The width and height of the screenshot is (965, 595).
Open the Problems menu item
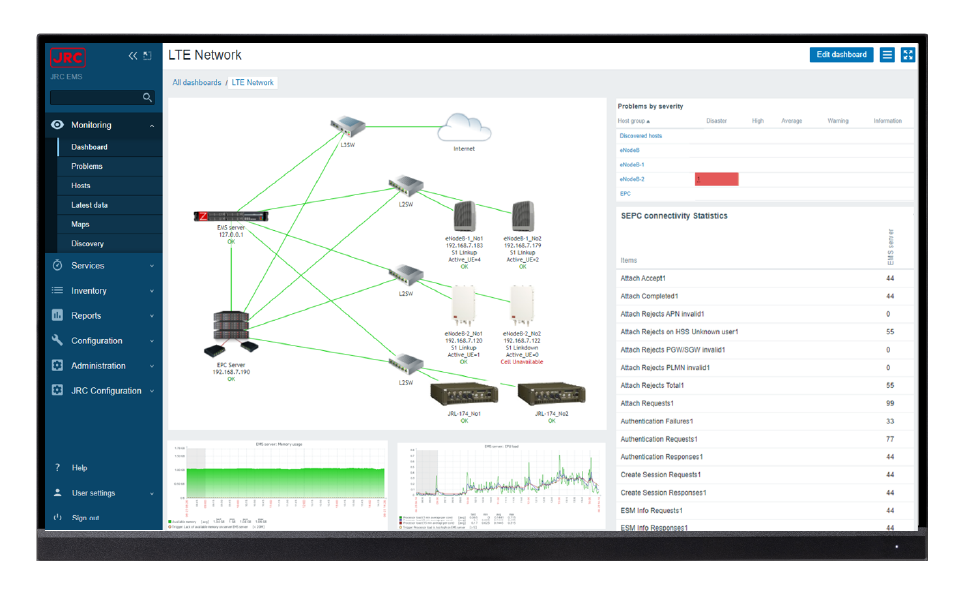click(87, 166)
